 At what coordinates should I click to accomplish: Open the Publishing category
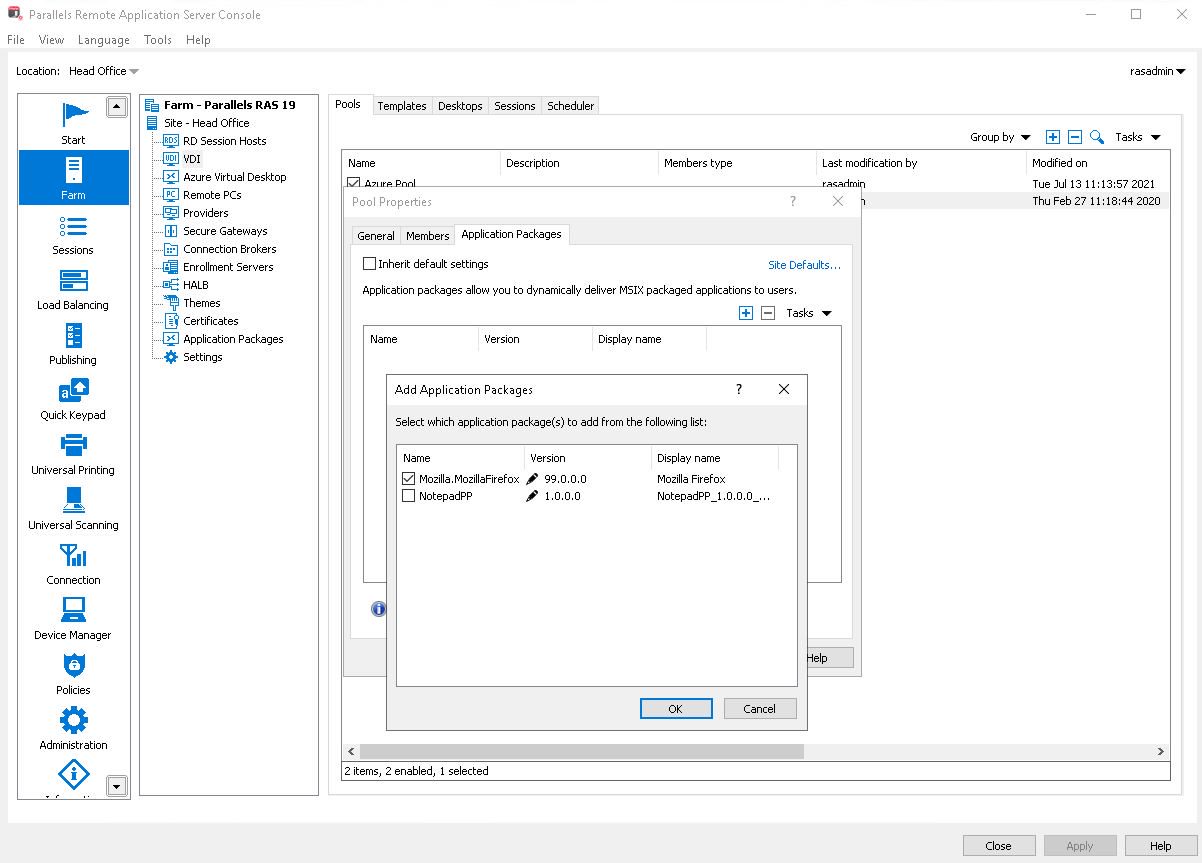(x=73, y=343)
